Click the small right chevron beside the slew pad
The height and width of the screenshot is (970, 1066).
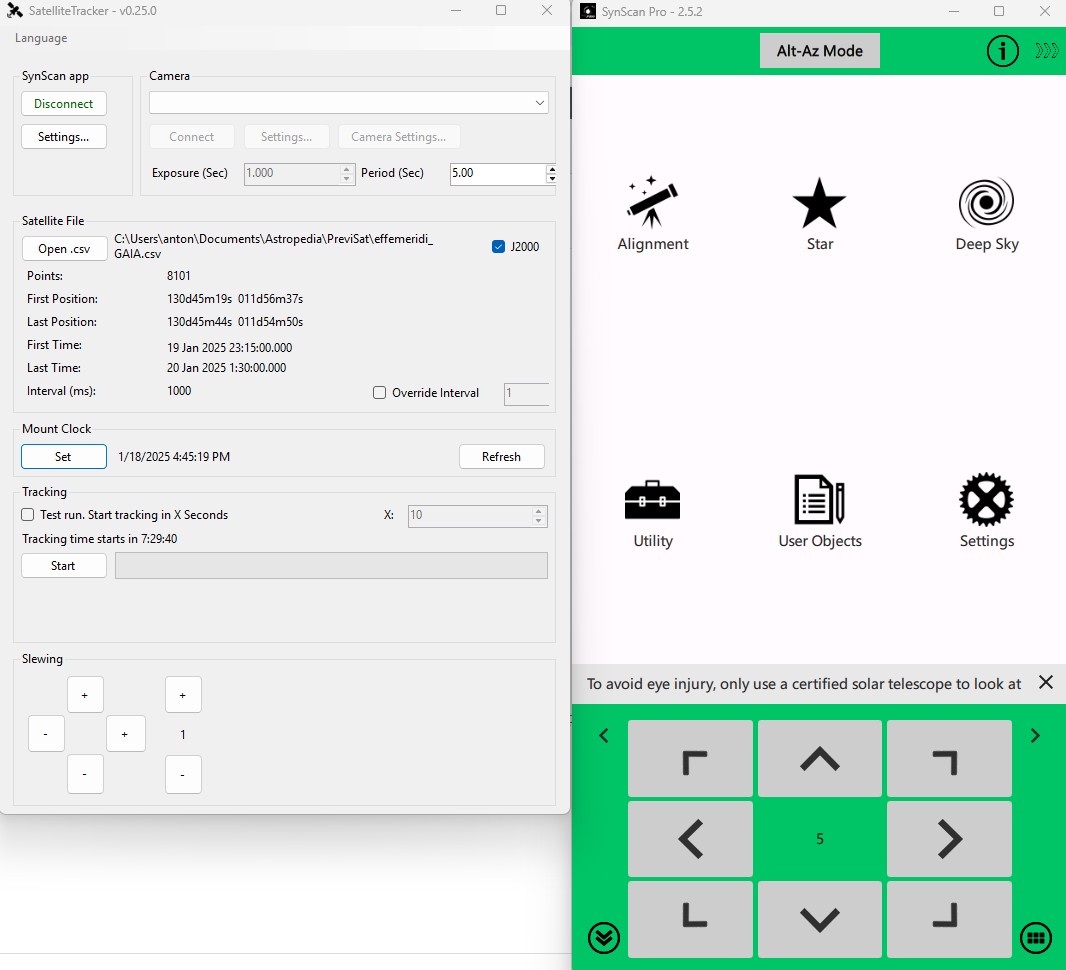point(1035,735)
